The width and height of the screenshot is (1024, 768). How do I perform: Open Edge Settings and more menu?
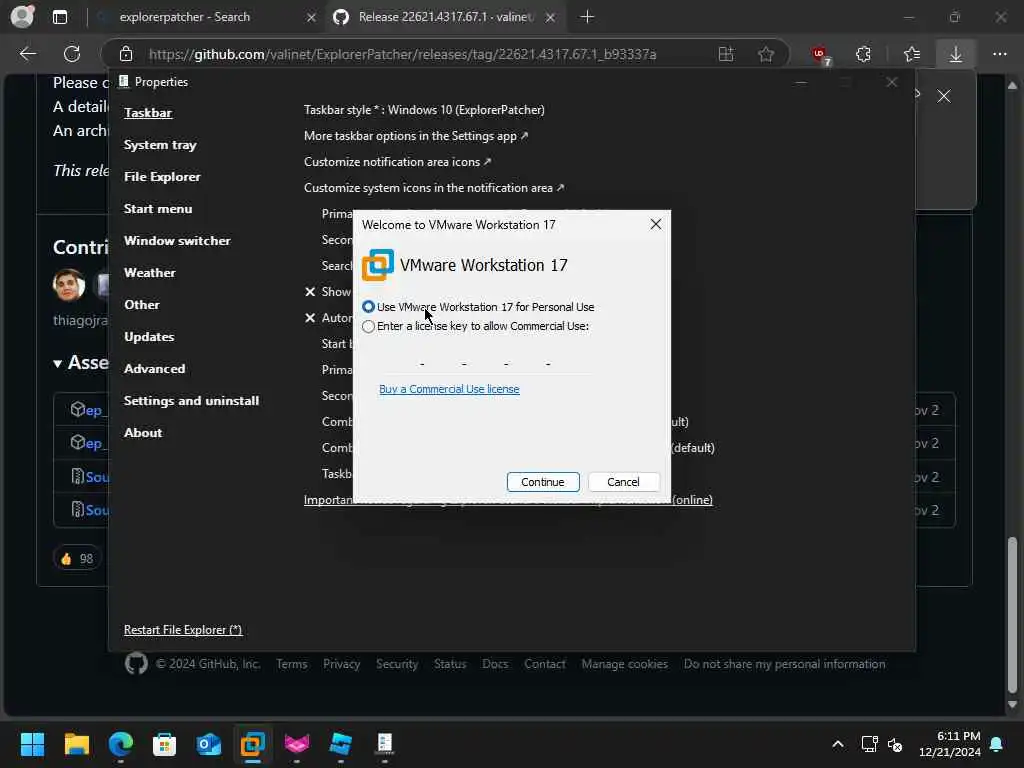pyautogui.click(x=1000, y=54)
